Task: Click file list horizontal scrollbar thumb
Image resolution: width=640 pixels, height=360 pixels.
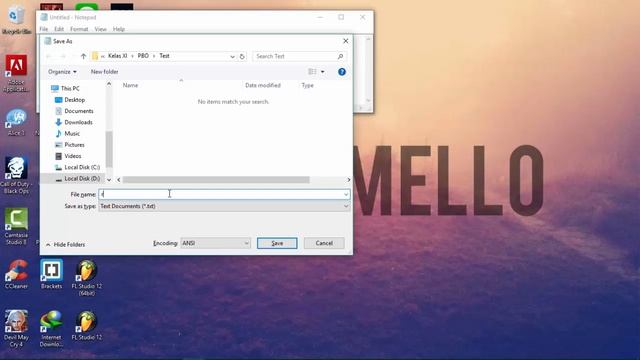Action: [x=216, y=180]
